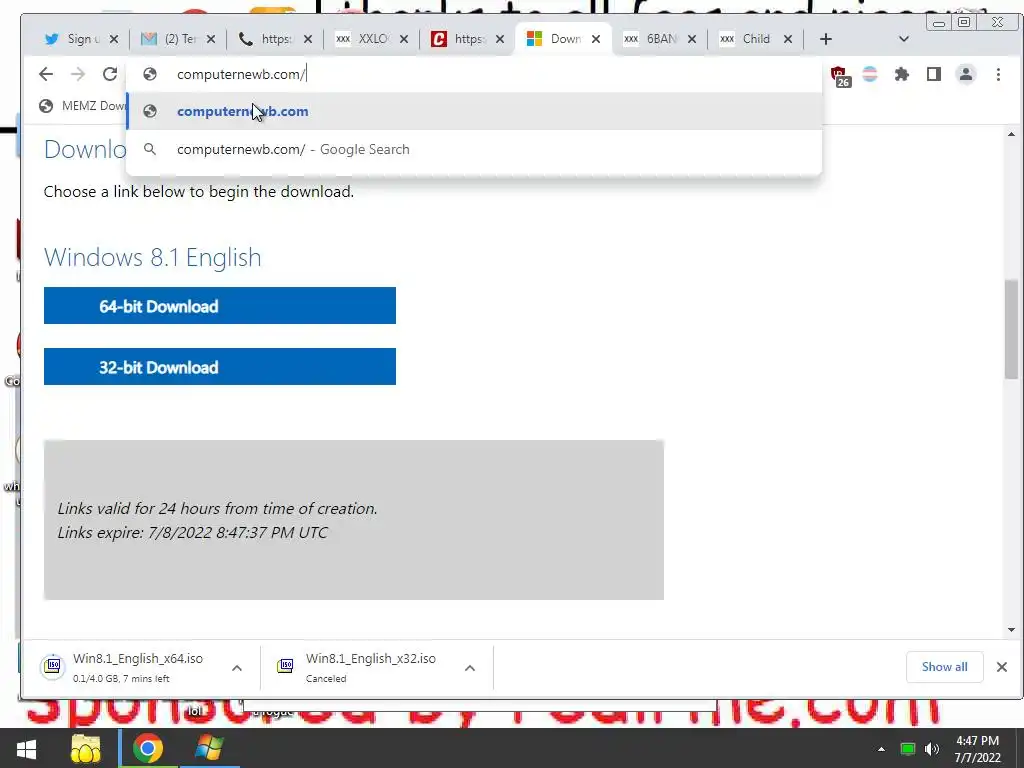1024x768 pixels.
Task: Click the 64-bit Download button
Action: point(219,306)
